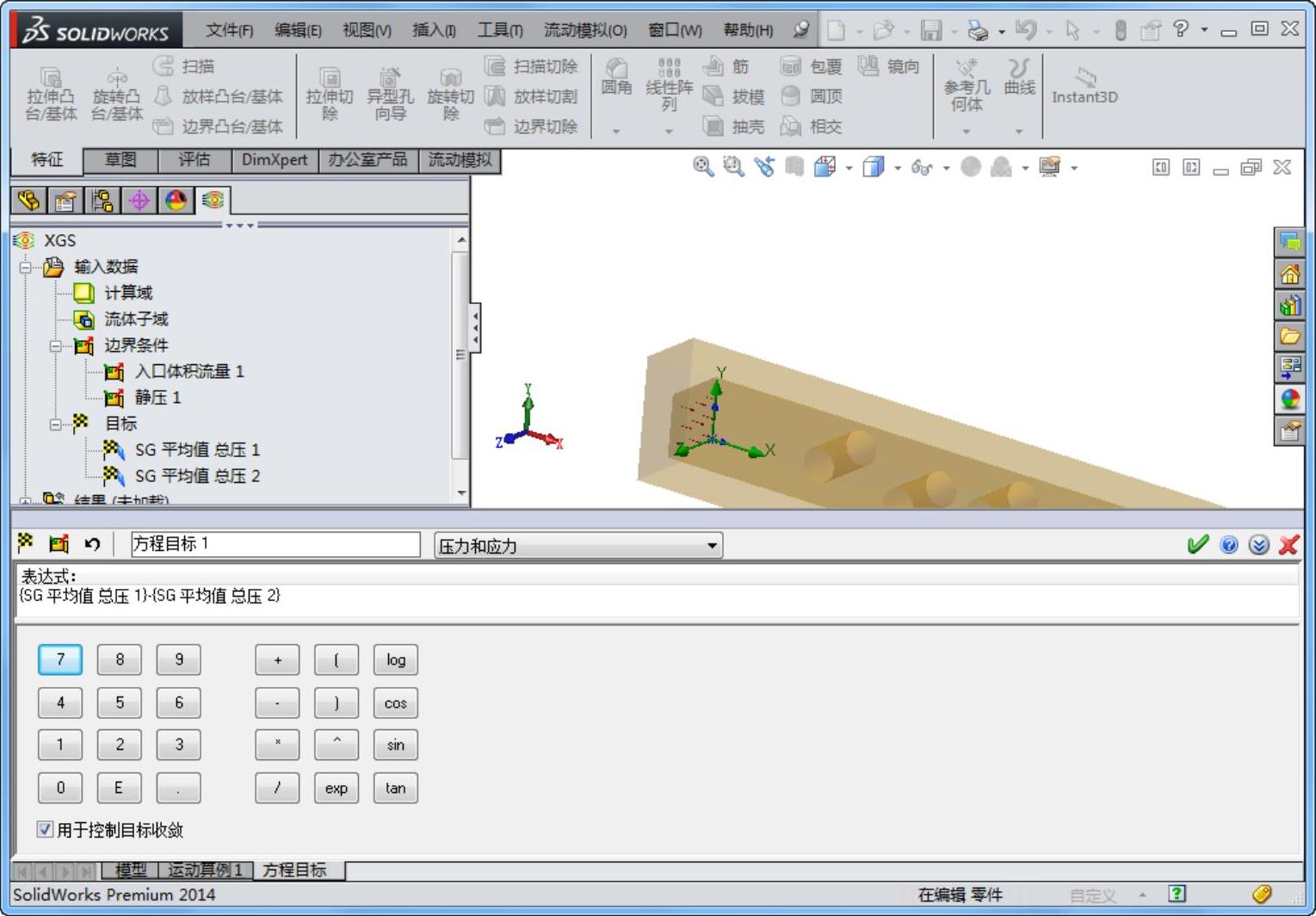Open the appearance color ball in right task pane
The height and width of the screenshot is (916, 1316).
[x=1289, y=399]
